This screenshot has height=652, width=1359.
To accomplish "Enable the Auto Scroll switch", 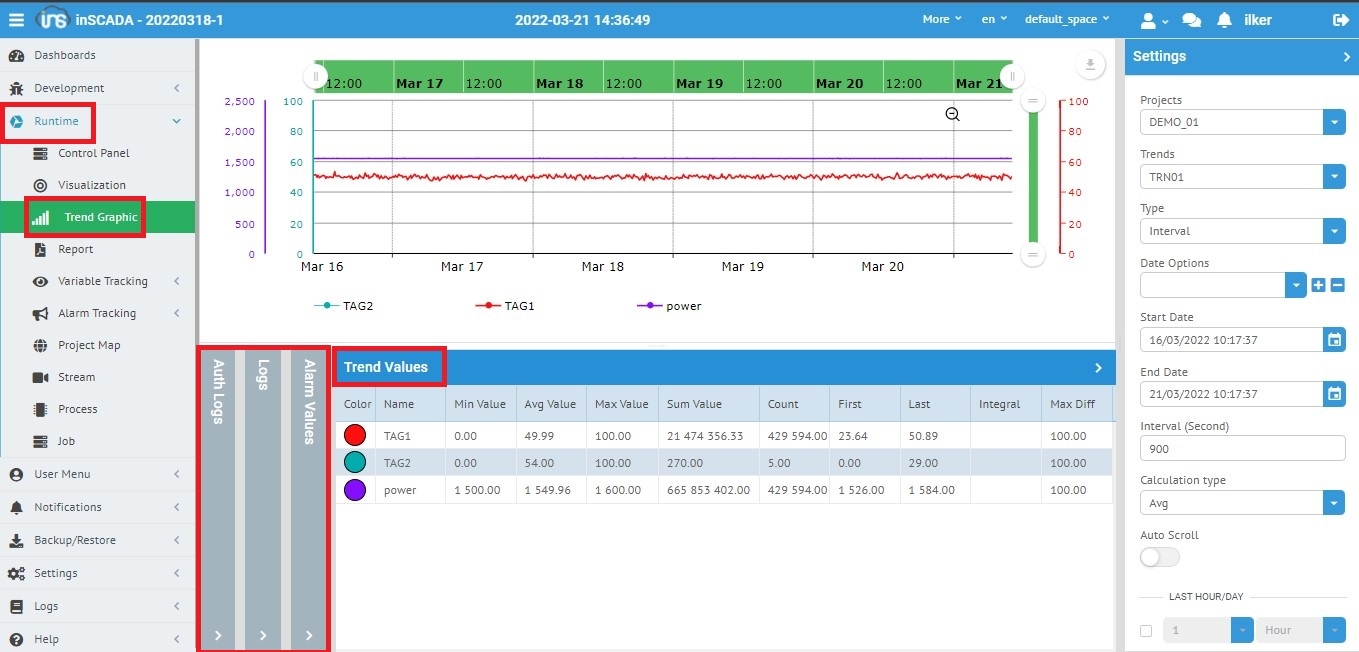I will (1159, 557).
